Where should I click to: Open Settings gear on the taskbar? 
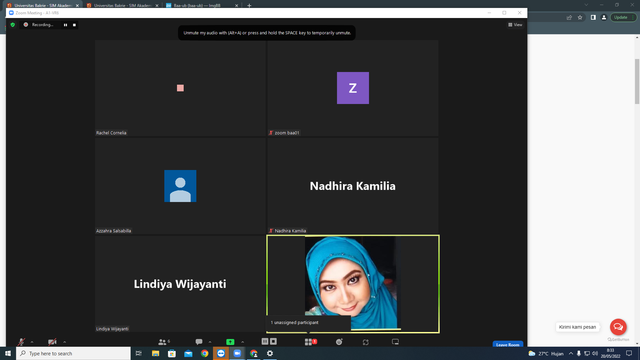point(270,353)
